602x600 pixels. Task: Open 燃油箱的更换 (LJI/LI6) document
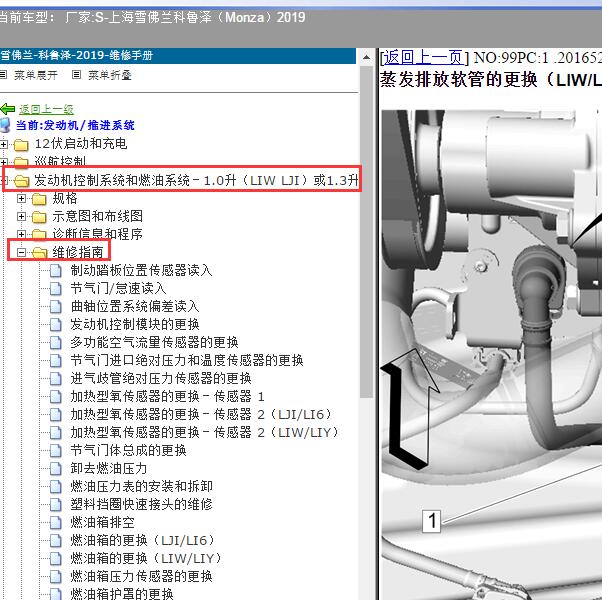click(x=143, y=540)
